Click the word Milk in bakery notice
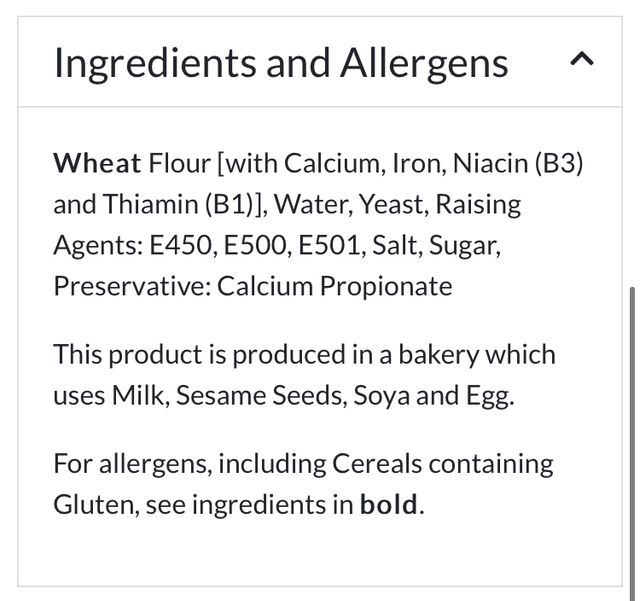This screenshot has width=640, height=601. 138,395
